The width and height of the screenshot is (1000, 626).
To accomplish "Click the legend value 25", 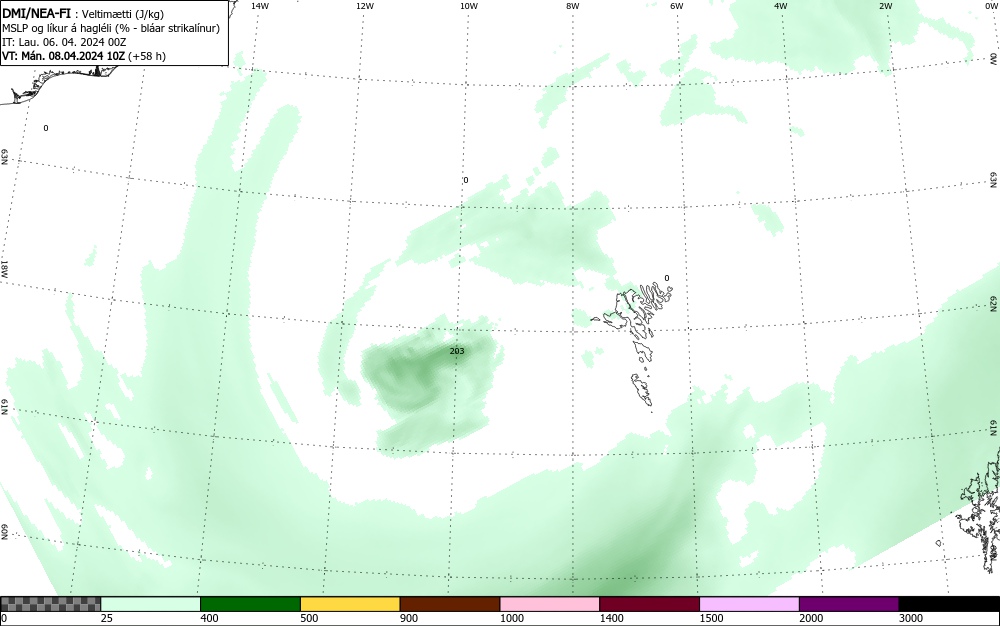I will tap(107, 618).
